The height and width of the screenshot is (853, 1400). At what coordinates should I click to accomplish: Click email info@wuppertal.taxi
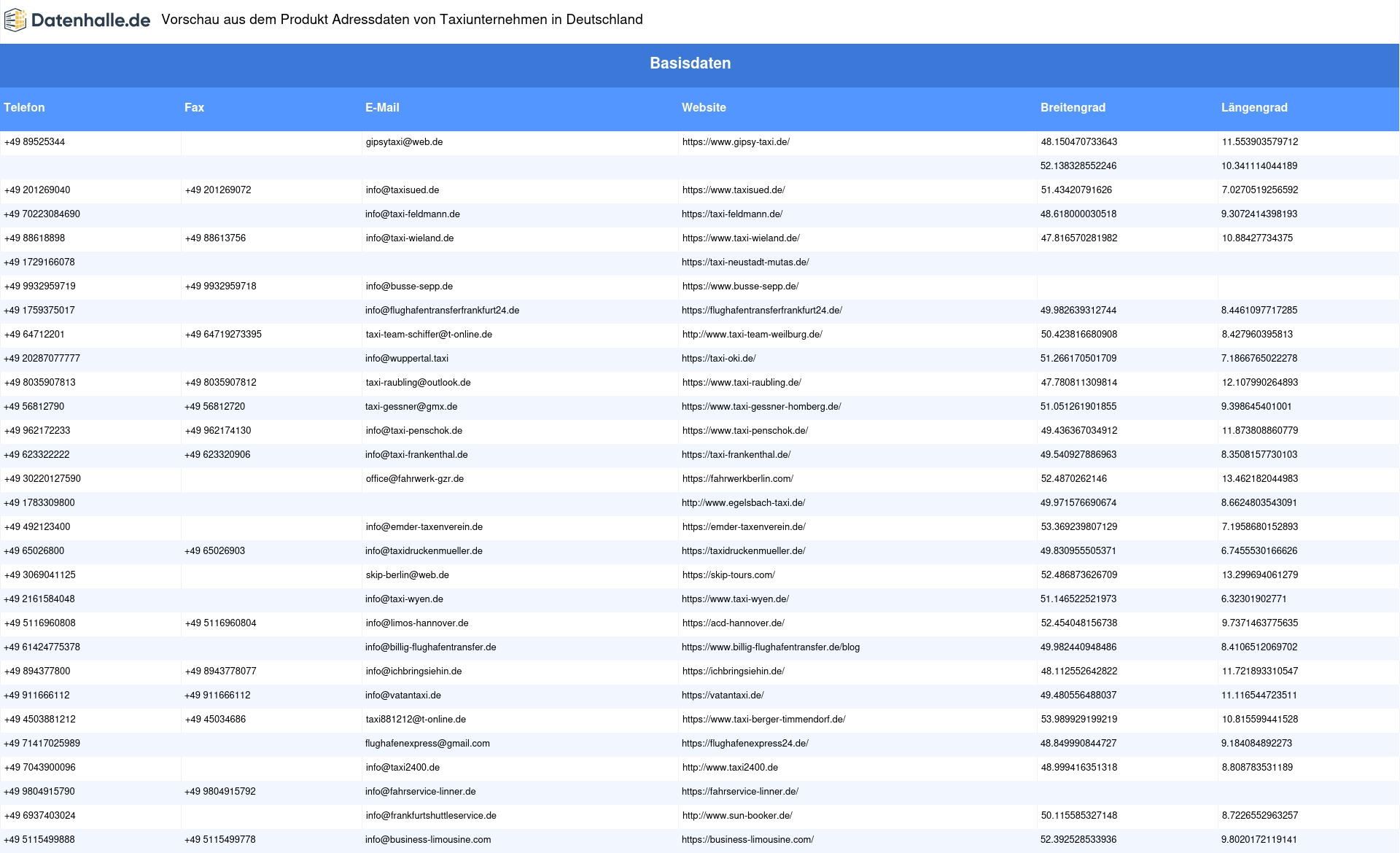tap(407, 359)
